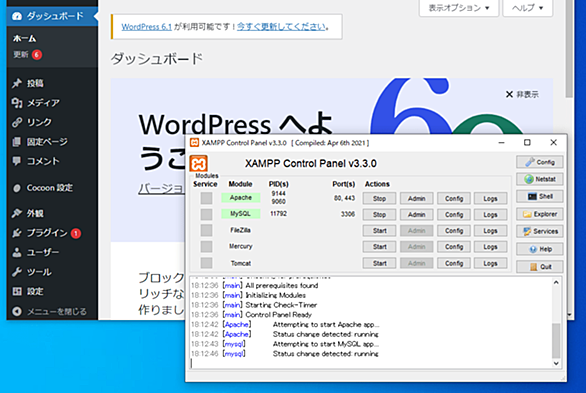
Task: Open the ダッシュボード menu in WordPress sidebar
Action: coord(52,16)
